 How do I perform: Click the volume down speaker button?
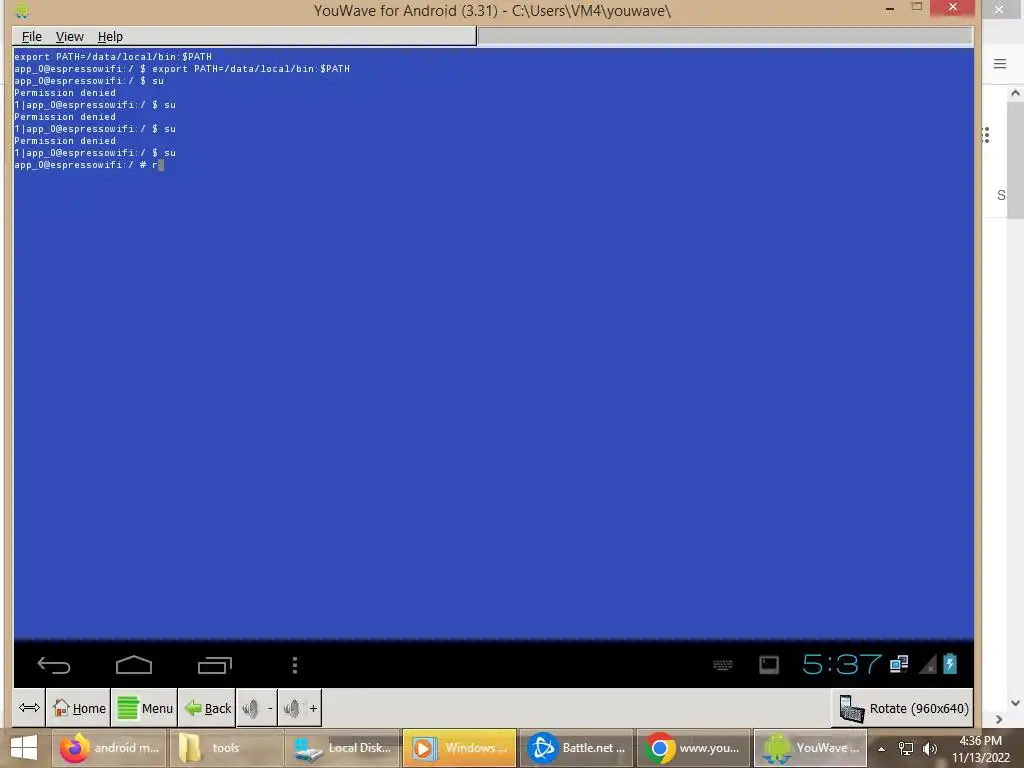pos(257,708)
